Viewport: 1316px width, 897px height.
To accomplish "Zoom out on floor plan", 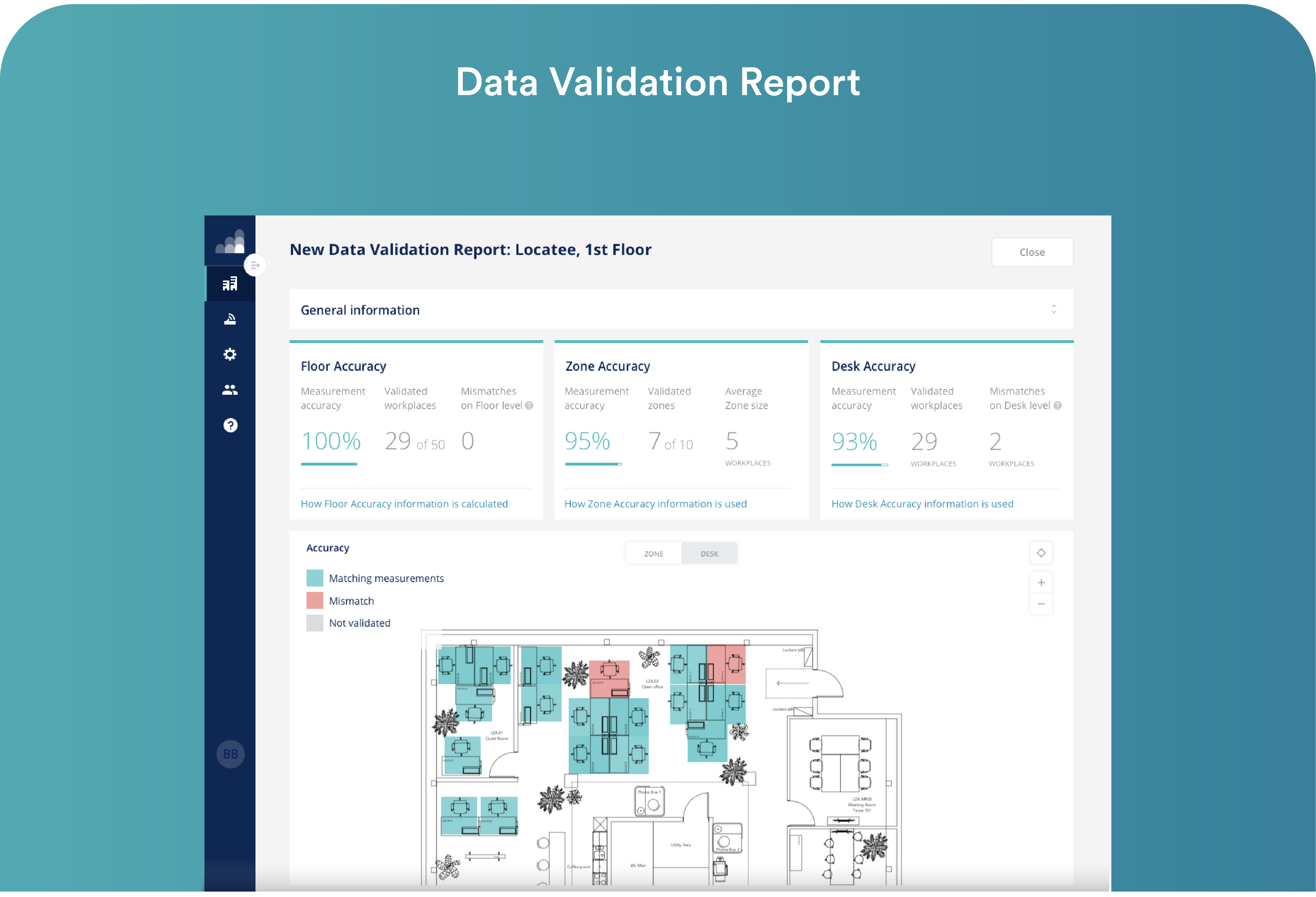I will coord(1041,604).
